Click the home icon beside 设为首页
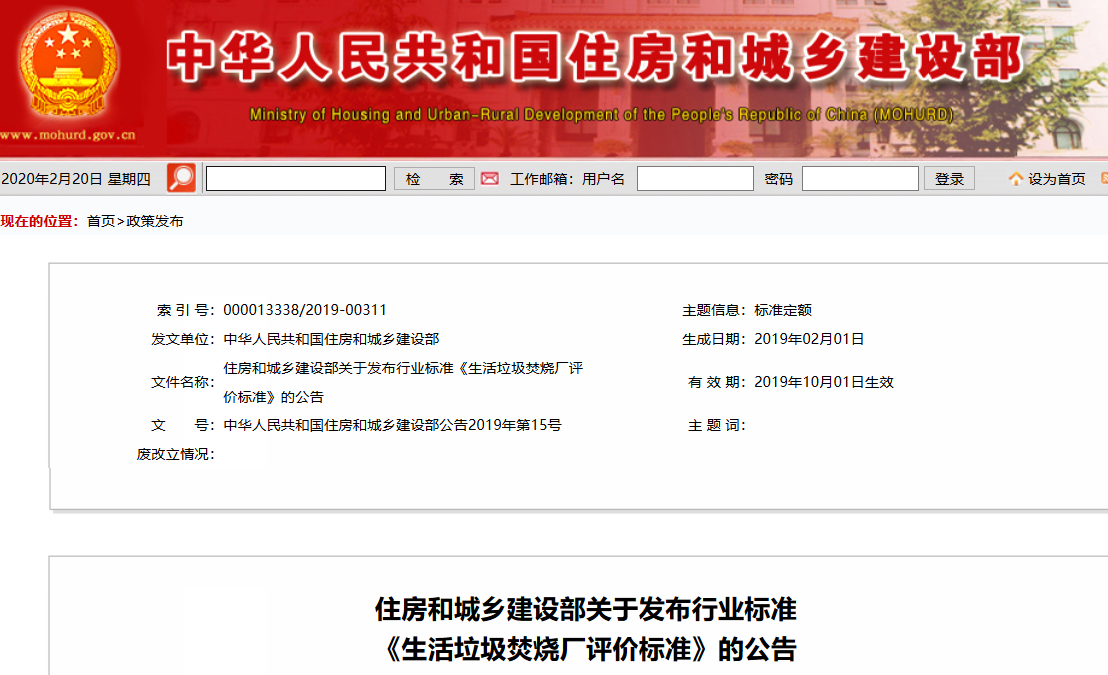Viewport: 1108px width, 675px height. click(1015, 179)
